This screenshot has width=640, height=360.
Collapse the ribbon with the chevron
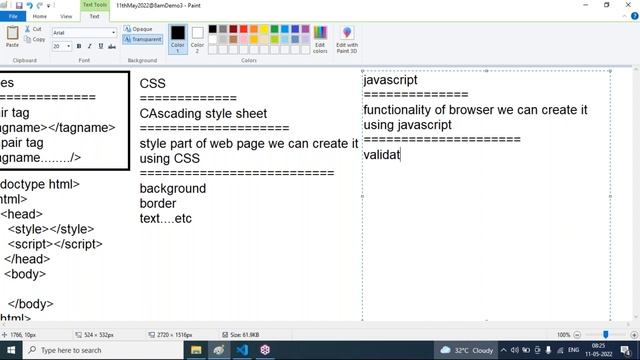click(624, 16)
